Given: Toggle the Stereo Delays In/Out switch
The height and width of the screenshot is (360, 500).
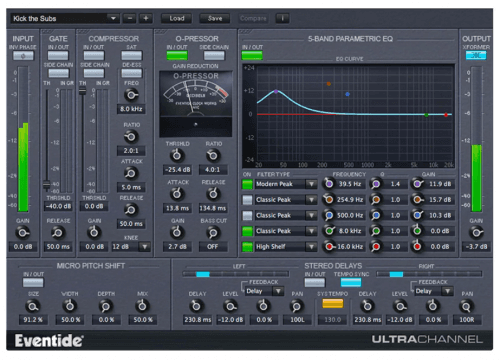Looking at the screenshot, I should pos(314,283).
